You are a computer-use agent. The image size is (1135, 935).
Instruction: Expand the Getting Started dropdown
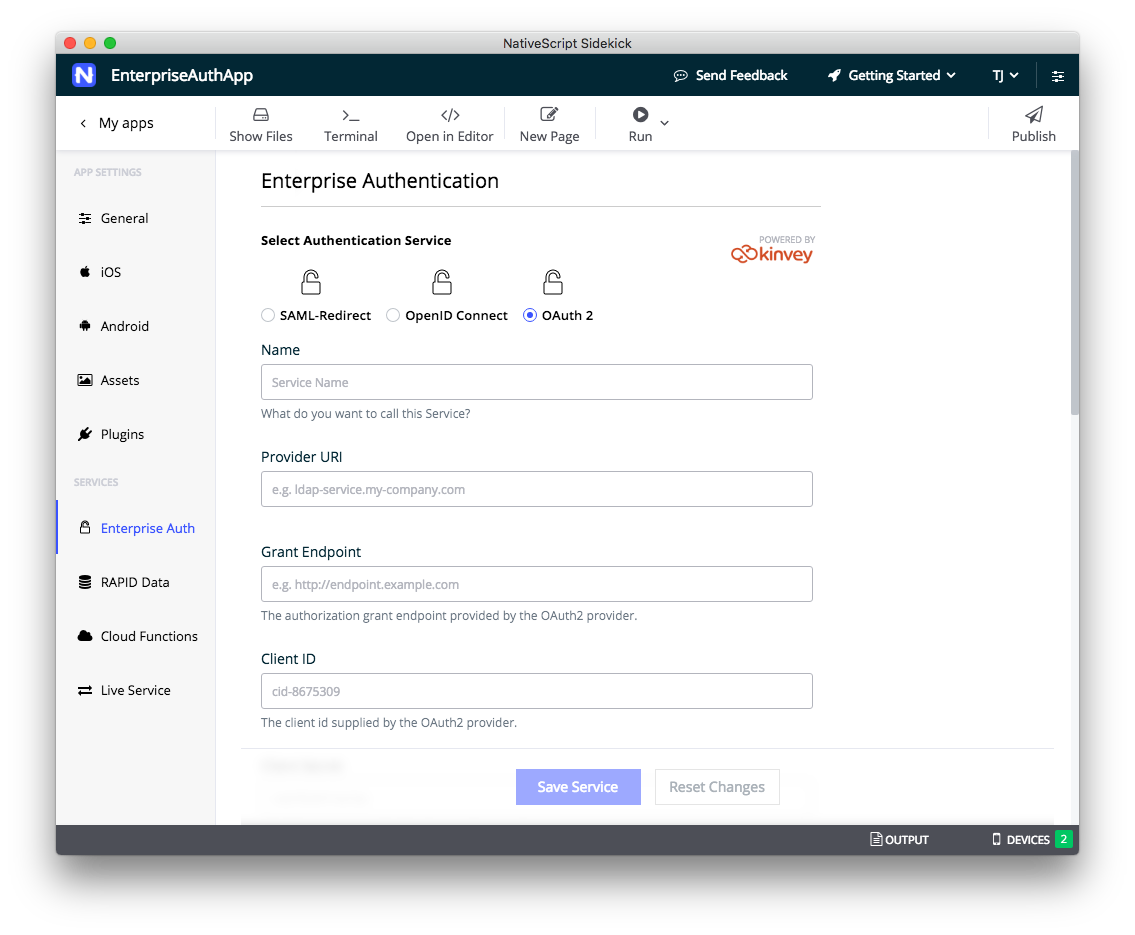[x=890, y=75]
